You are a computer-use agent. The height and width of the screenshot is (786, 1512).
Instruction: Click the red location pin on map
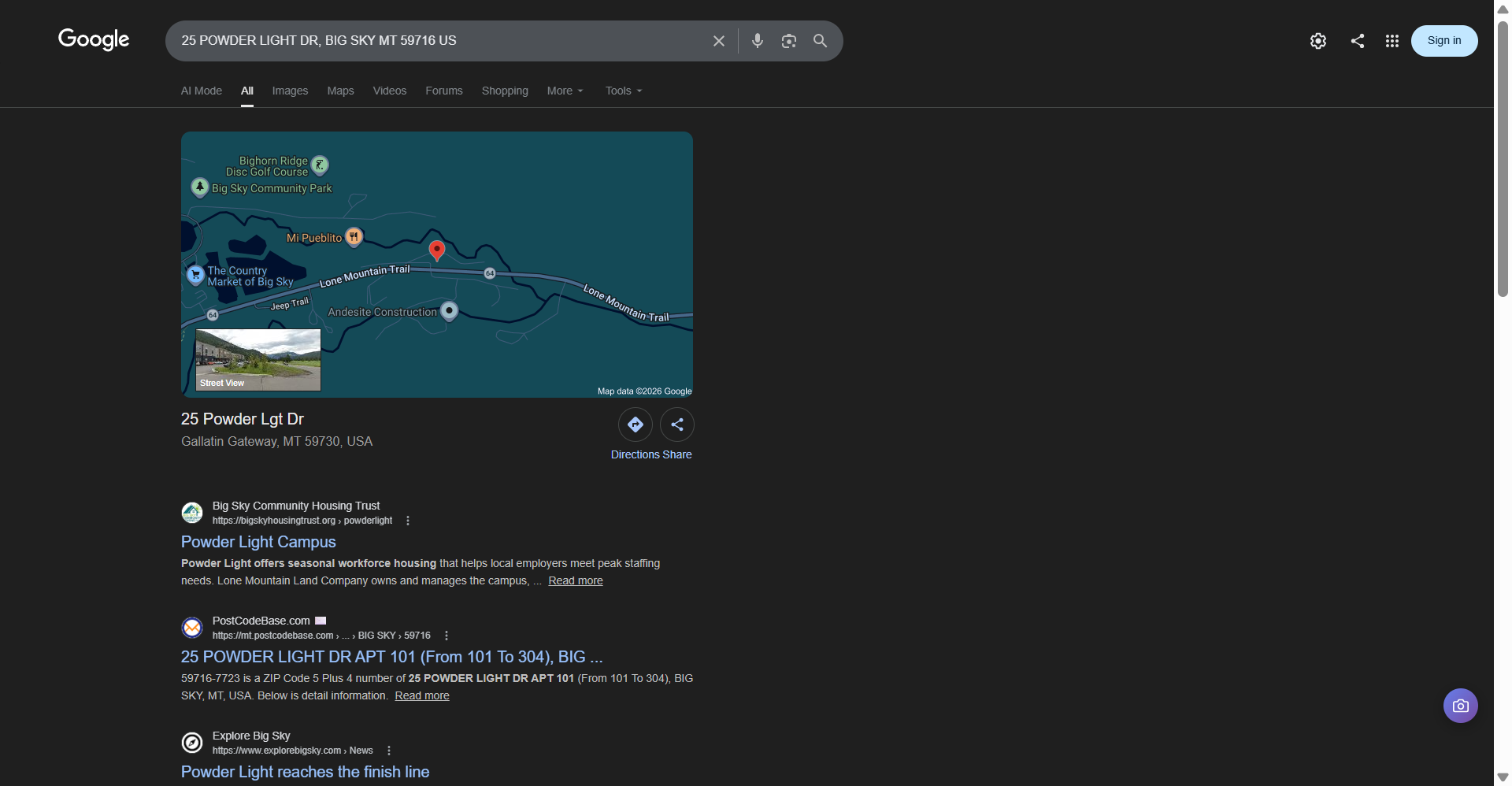(x=437, y=250)
